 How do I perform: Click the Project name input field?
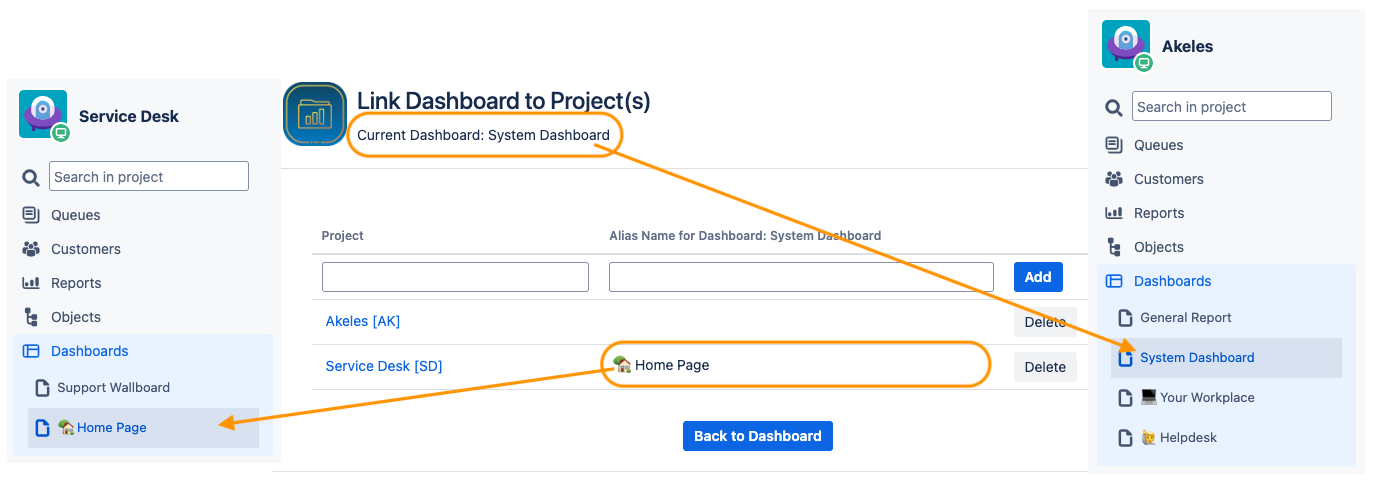[455, 277]
